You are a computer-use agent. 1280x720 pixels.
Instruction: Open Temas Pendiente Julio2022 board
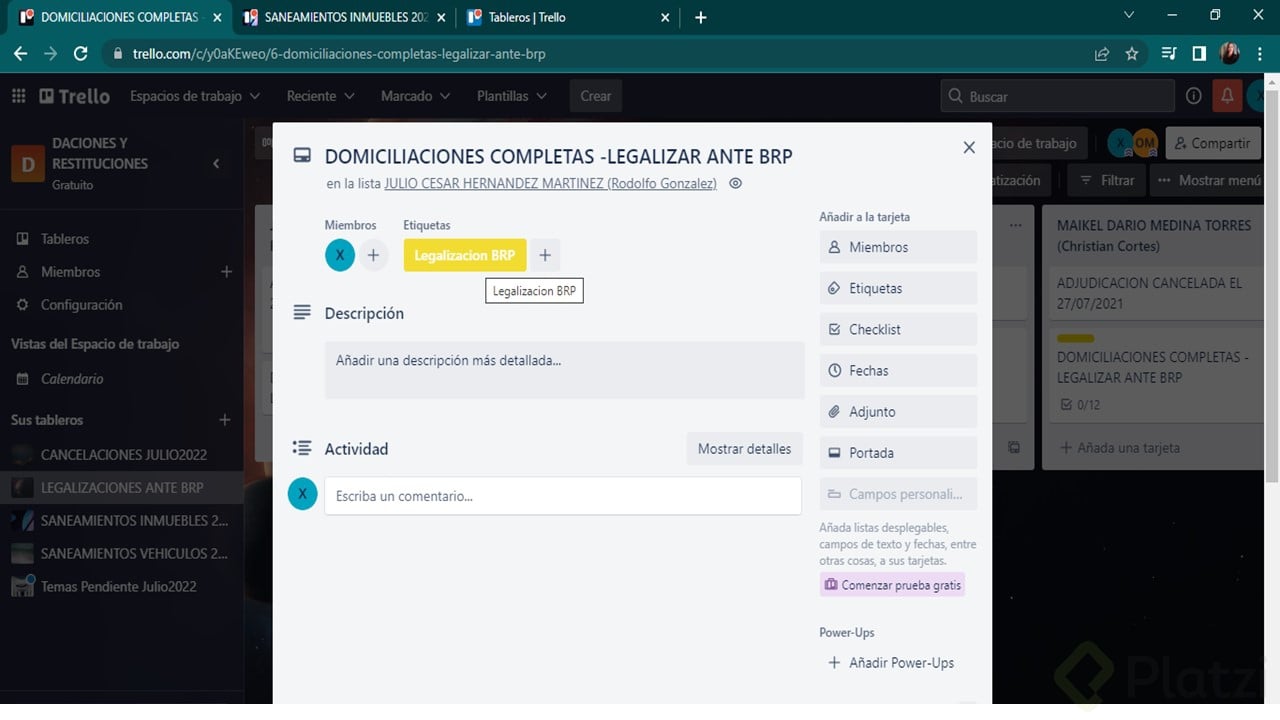(121, 587)
